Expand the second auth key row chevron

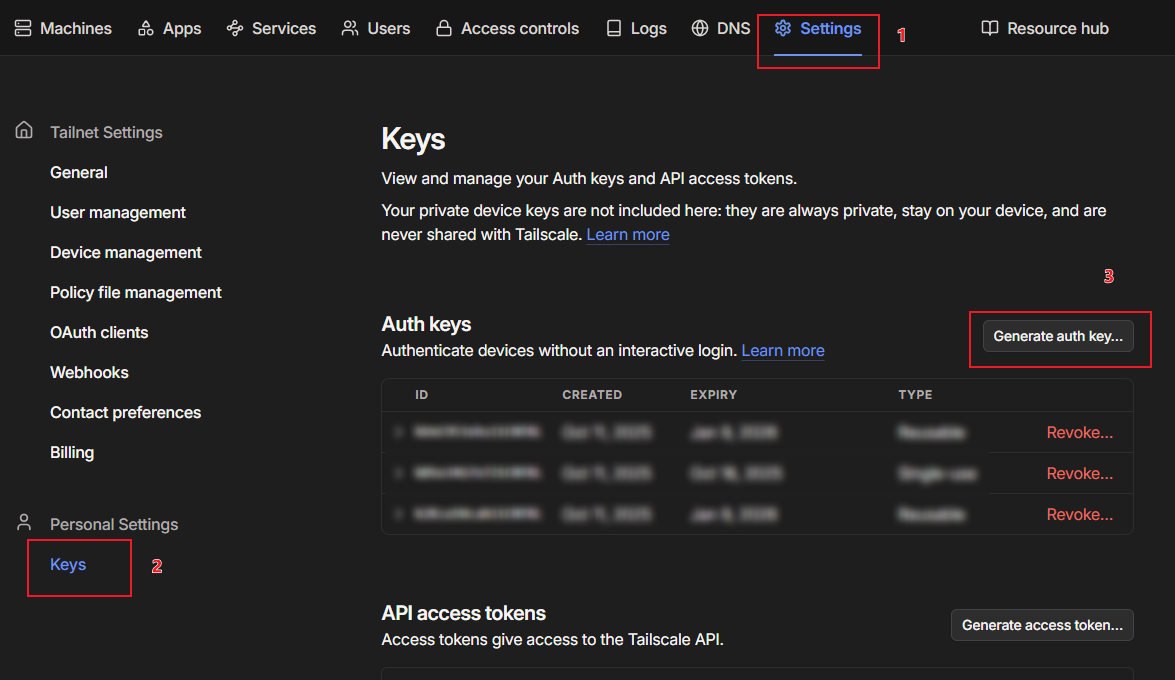point(398,473)
